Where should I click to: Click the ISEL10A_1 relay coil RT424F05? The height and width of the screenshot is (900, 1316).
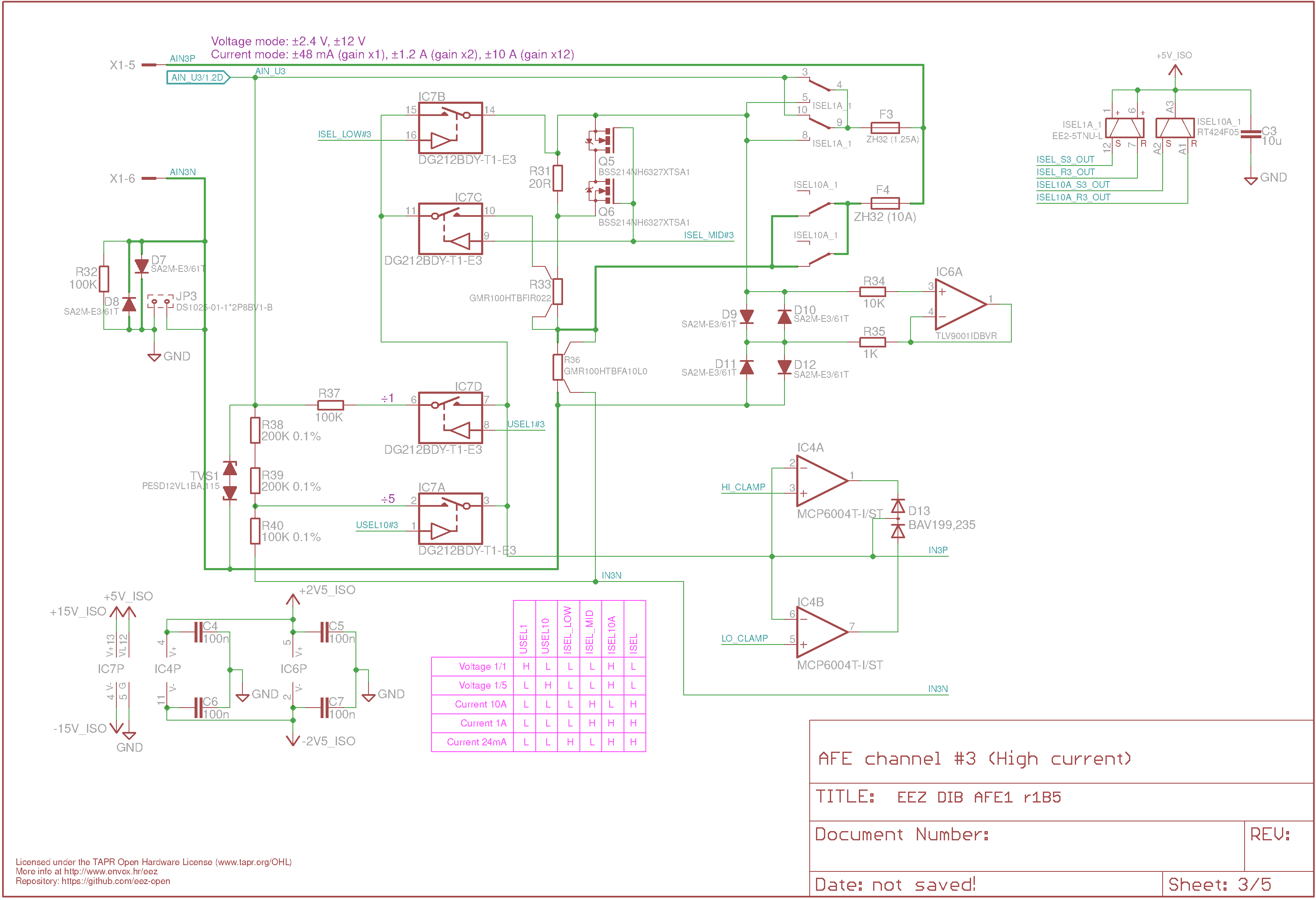1176,128
